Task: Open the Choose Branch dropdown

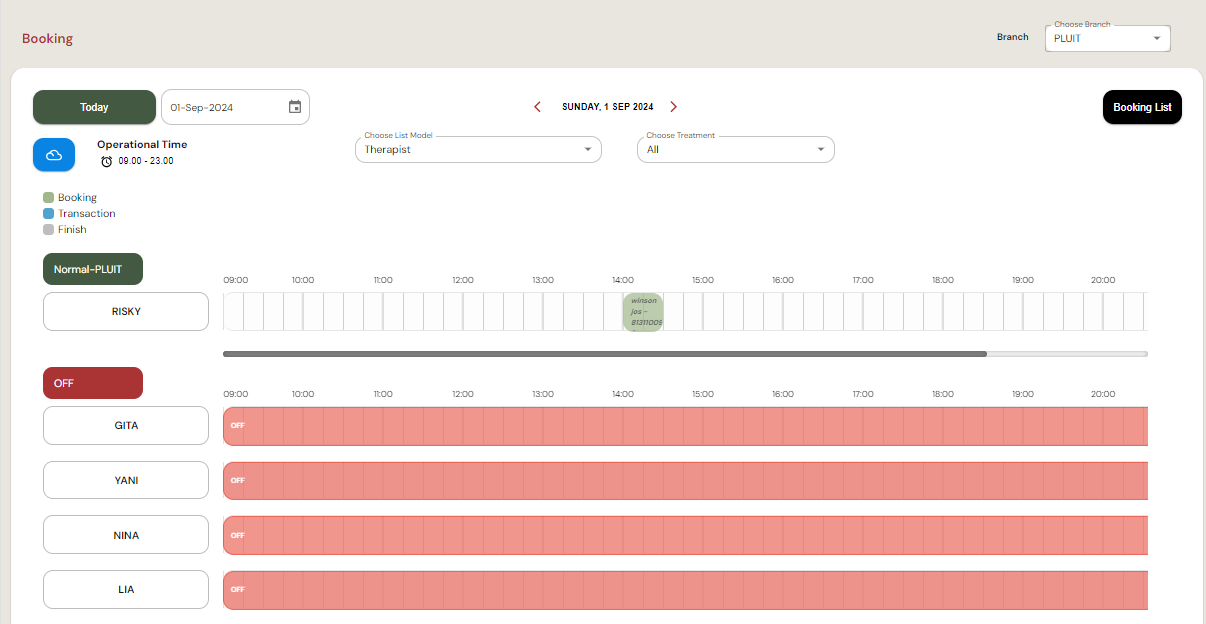Action: pos(1107,39)
